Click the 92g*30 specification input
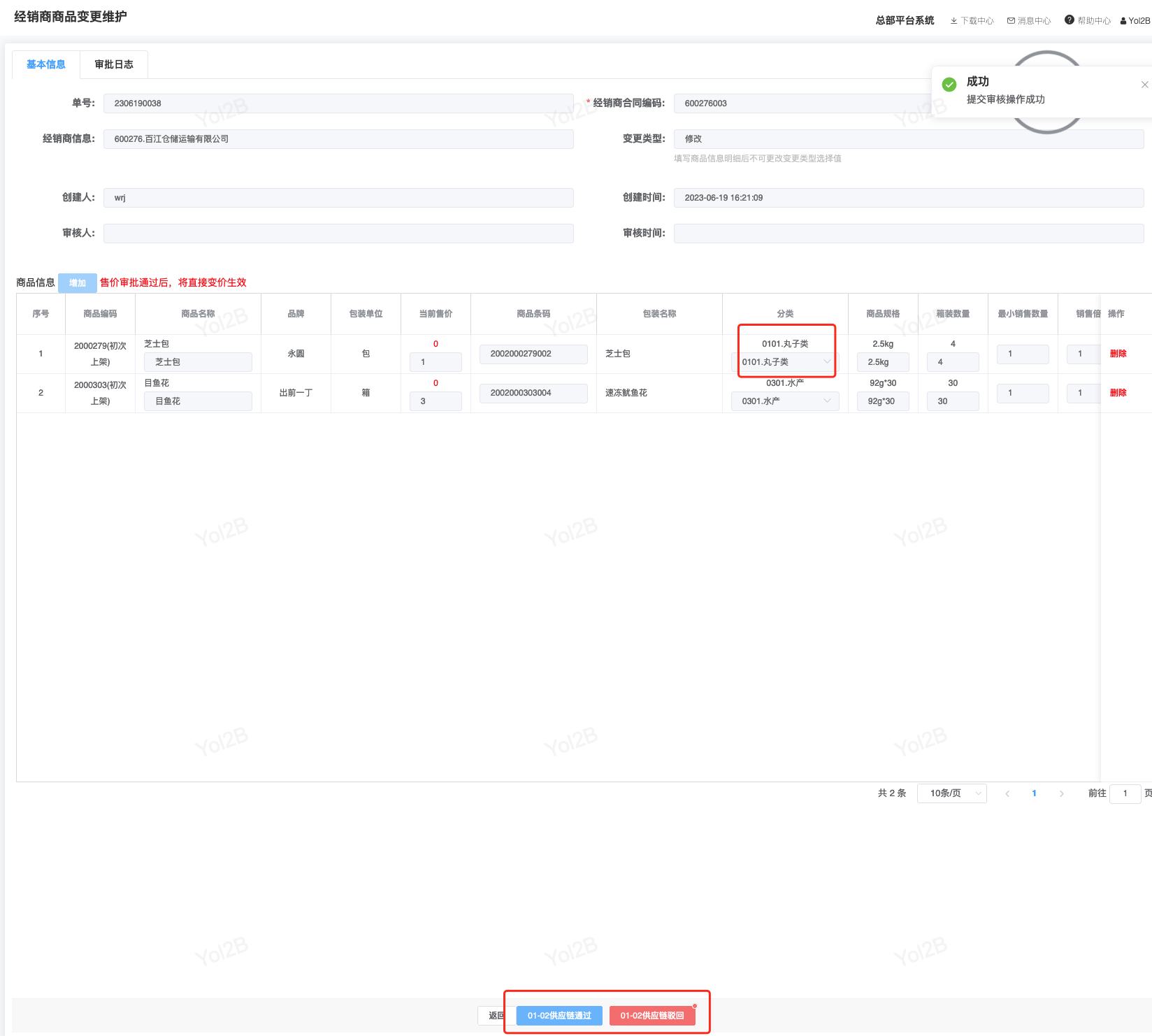This screenshot has height=1036, width=1152. coord(883,401)
